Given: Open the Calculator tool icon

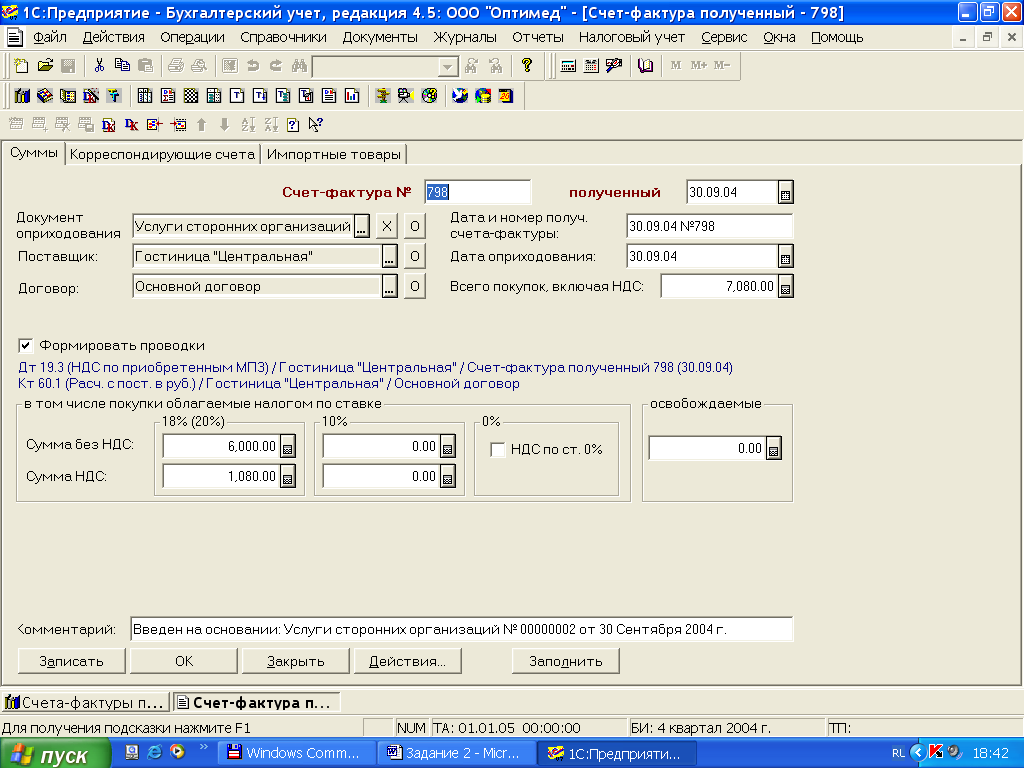Looking at the screenshot, I should point(568,65).
